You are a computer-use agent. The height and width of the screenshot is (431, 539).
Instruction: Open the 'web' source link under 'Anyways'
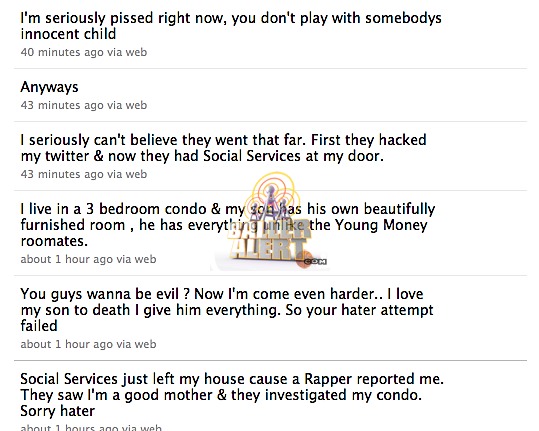[136, 105]
